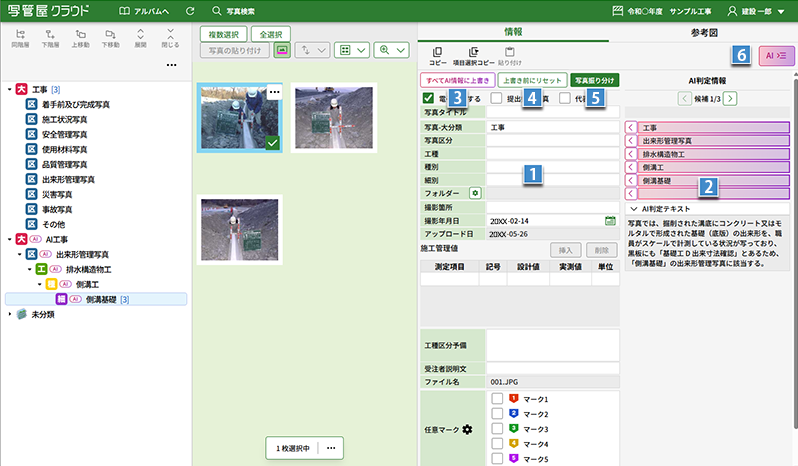
Task: Select 安全管理写真 in the tree
Action: tap(65, 134)
